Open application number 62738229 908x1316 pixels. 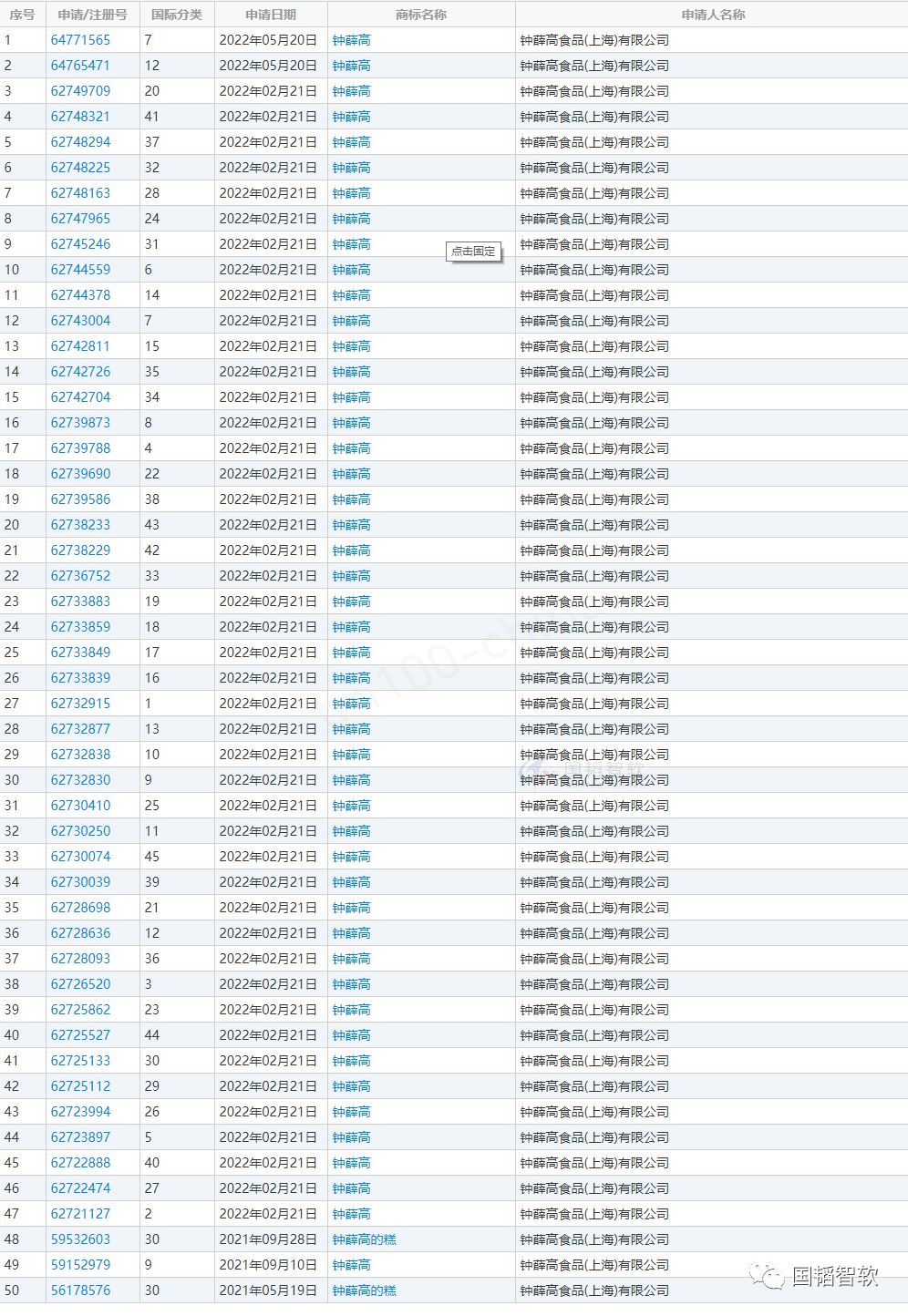[x=80, y=550]
